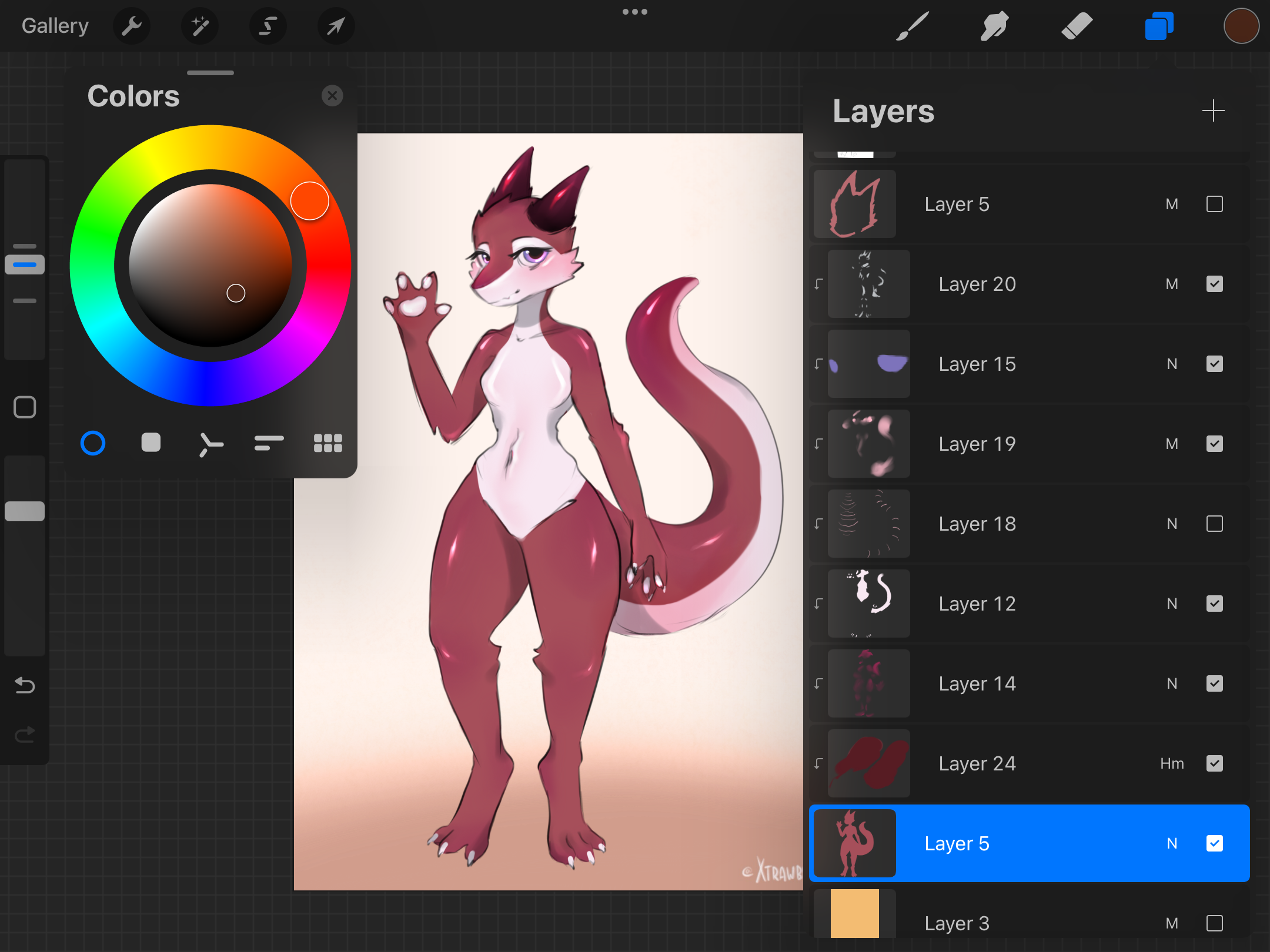This screenshot has height=952, width=1270.
Task: Select the Eraser tool
Action: pyautogui.click(x=1077, y=26)
